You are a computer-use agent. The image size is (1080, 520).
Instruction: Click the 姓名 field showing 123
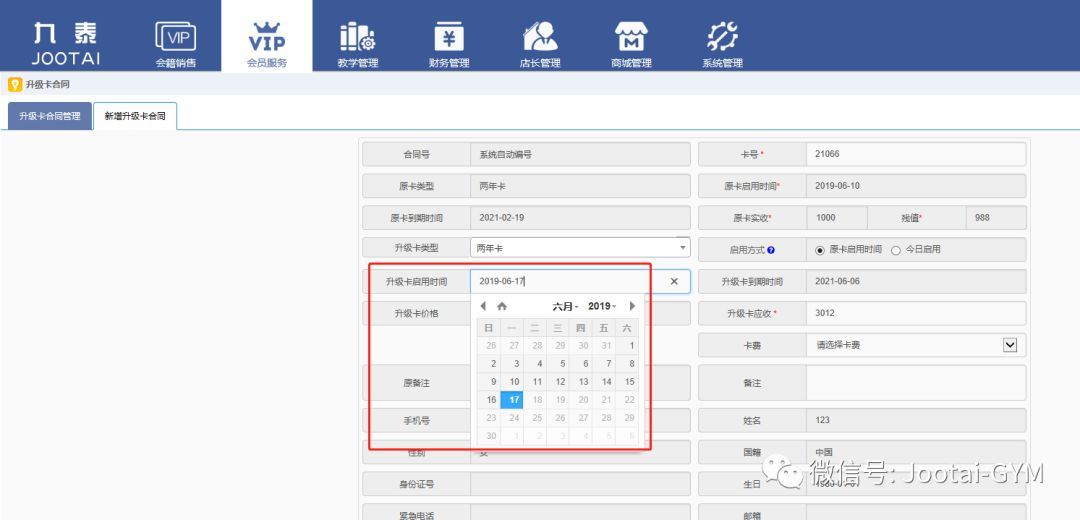916,420
